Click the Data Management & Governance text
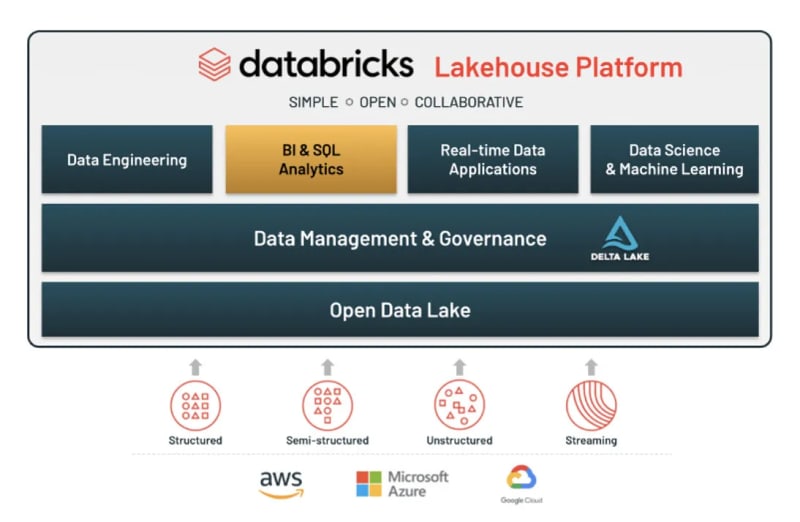The height and width of the screenshot is (522, 800). tap(400, 238)
